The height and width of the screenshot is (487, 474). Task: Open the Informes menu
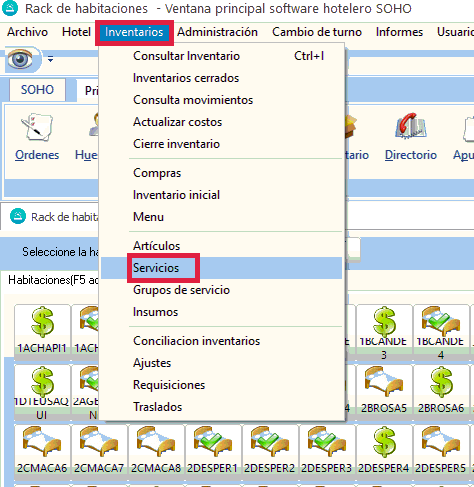point(399,32)
